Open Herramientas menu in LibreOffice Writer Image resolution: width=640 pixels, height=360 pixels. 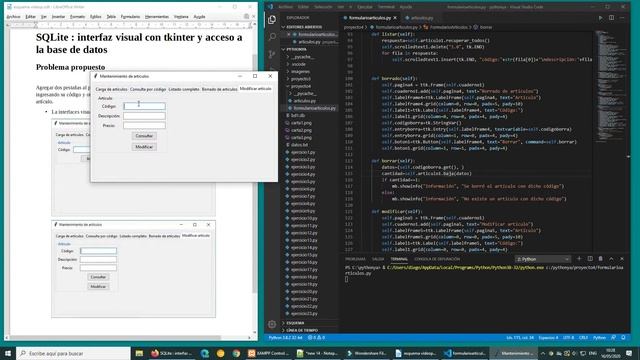(x=157, y=17)
